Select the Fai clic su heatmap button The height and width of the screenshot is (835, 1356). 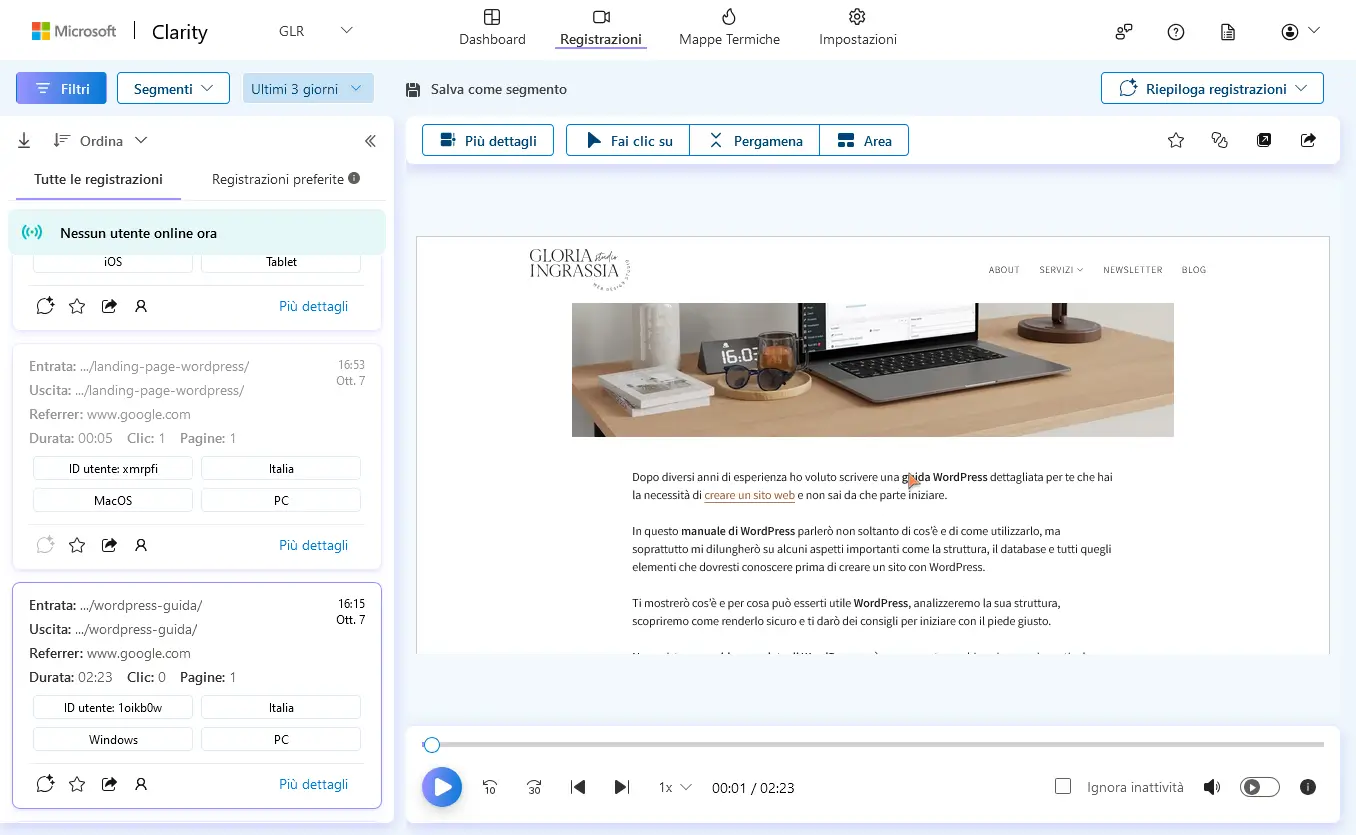point(628,140)
